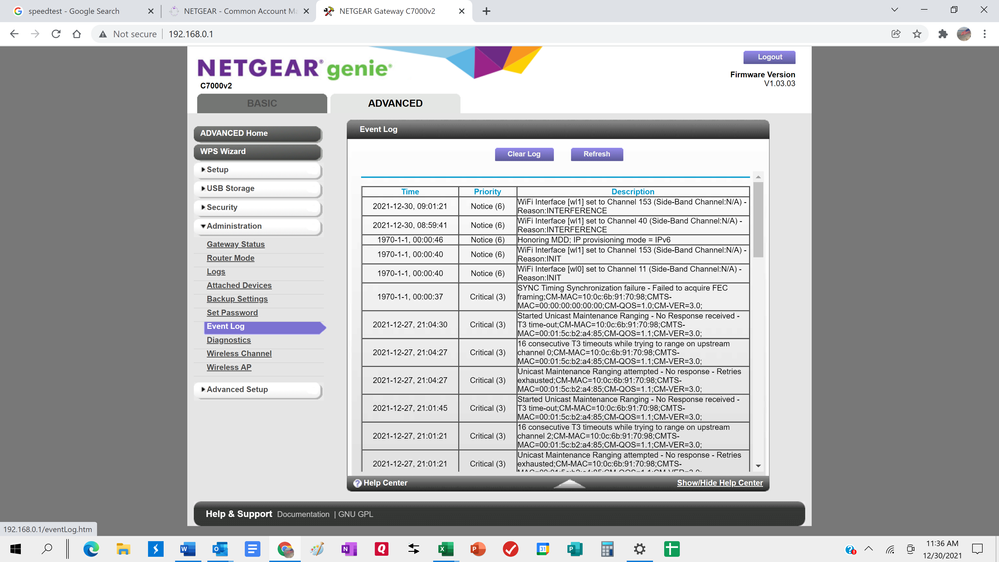Expand the USB Storage section
Image resolution: width=999 pixels, height=562 pixels.
[x=257, y=189]
